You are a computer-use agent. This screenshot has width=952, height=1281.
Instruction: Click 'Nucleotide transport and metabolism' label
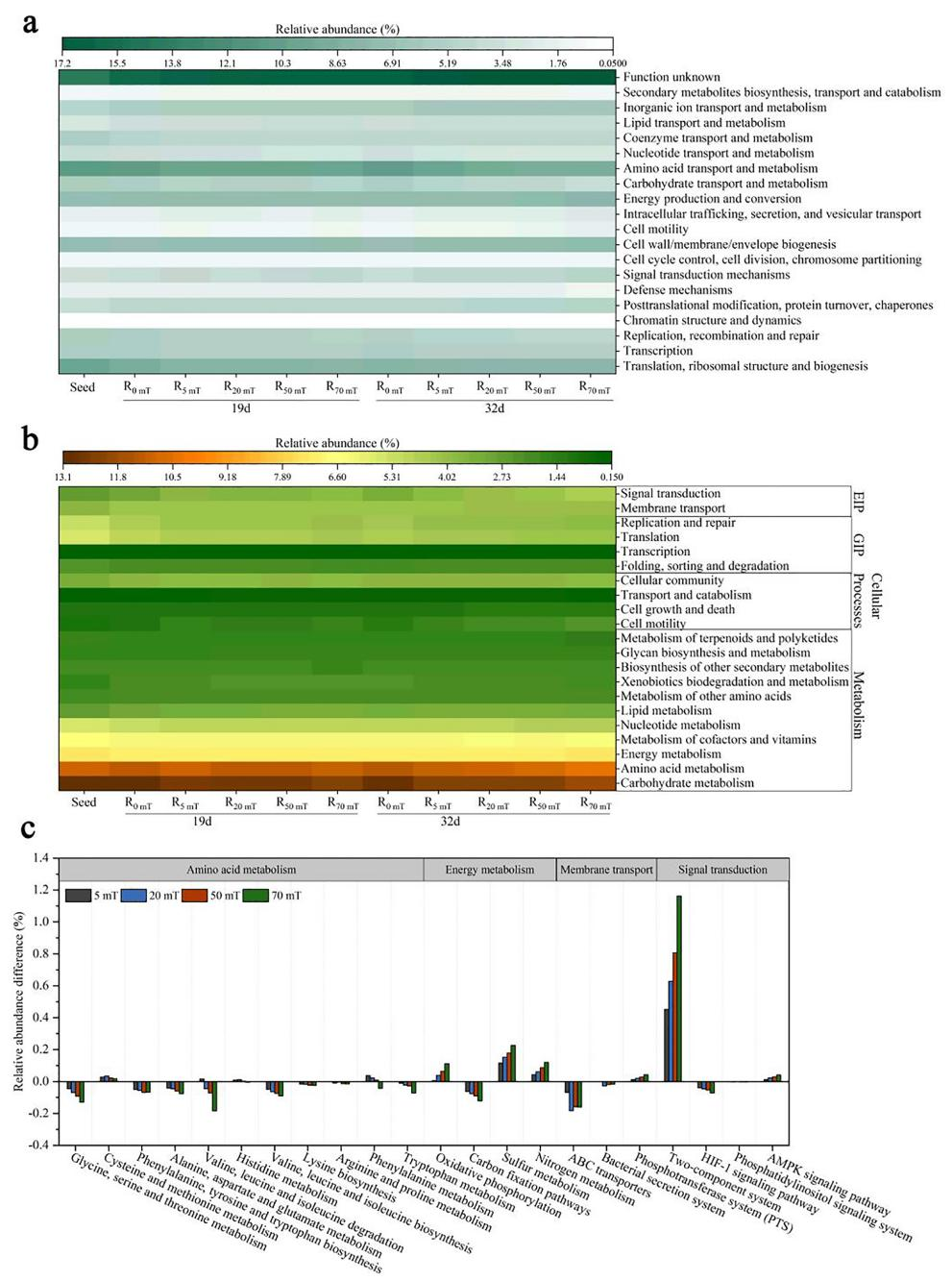click(719, 153)
